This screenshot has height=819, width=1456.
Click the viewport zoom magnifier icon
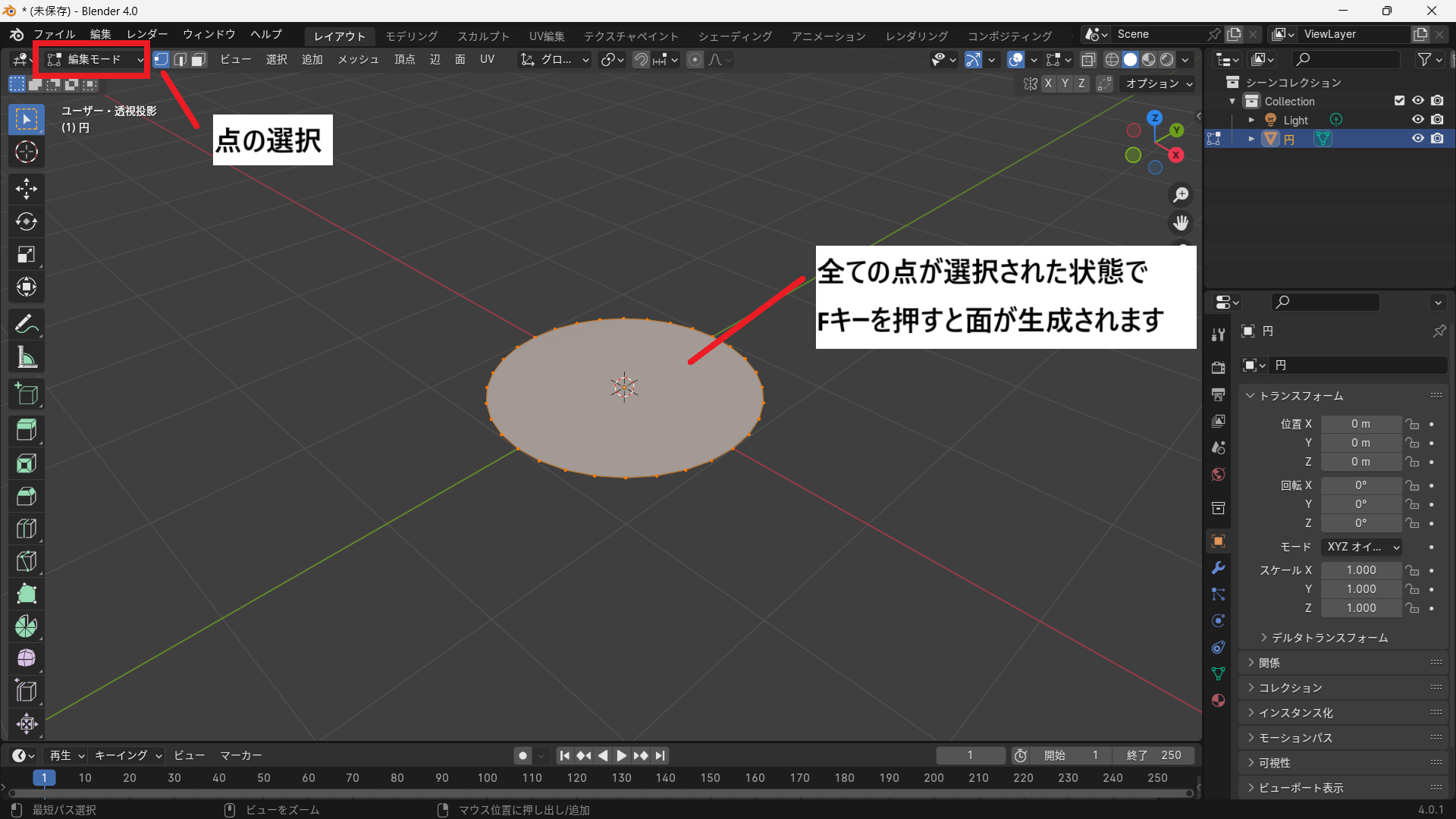pos(1181,195)
